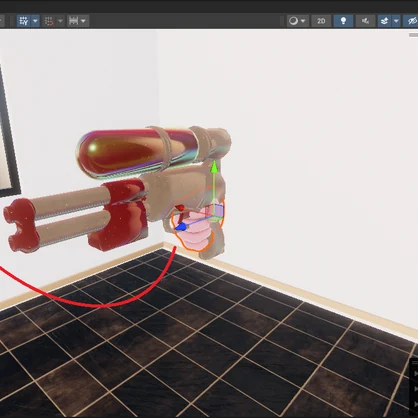Toggle skybox and effects layers icon
Image resolution: width=418 pixels, height=418 pixels.
tap(385, 21)
